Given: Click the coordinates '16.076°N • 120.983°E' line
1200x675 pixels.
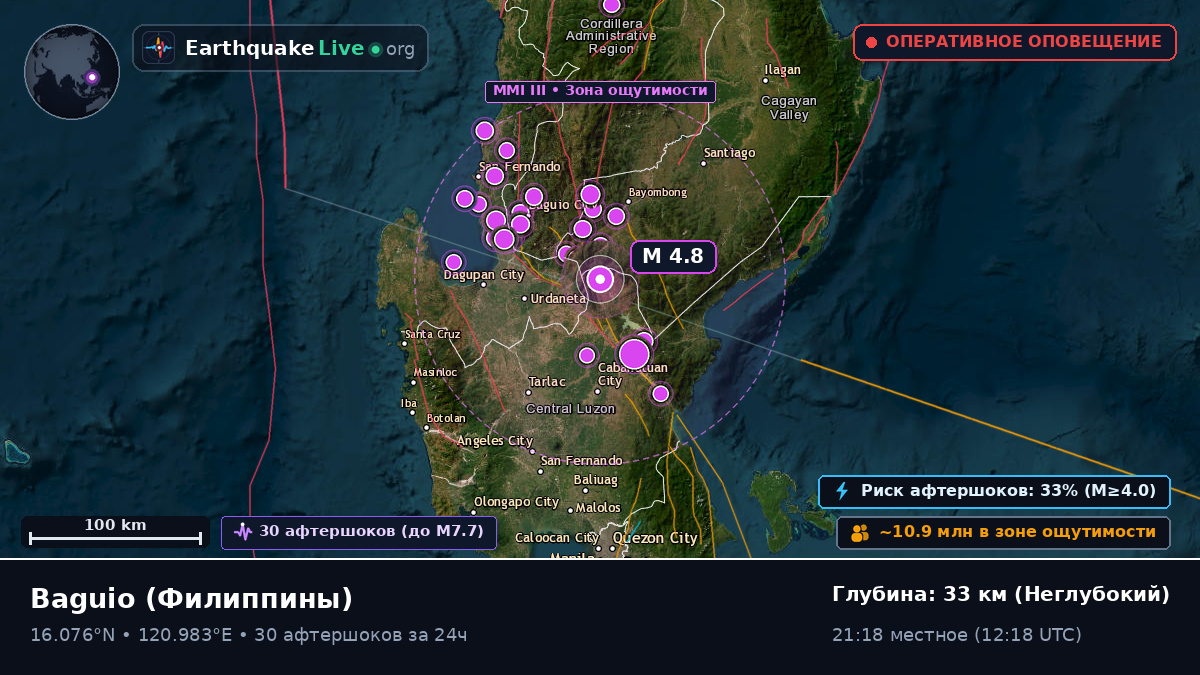Looking at the screenshot, I should (132, 635).
